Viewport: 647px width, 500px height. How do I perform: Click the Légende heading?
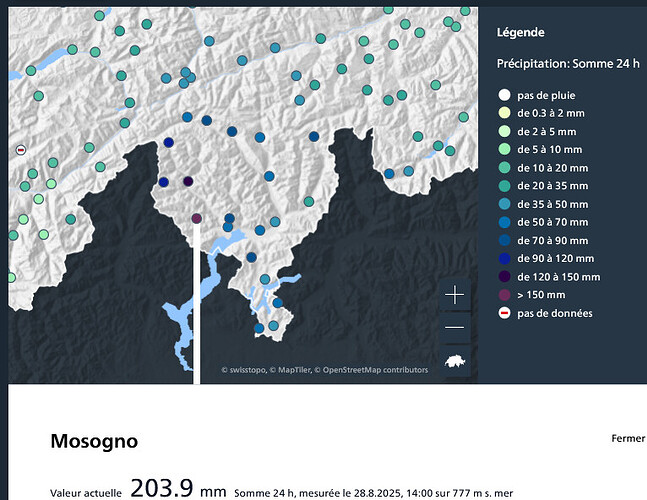[x=521, y=32]
